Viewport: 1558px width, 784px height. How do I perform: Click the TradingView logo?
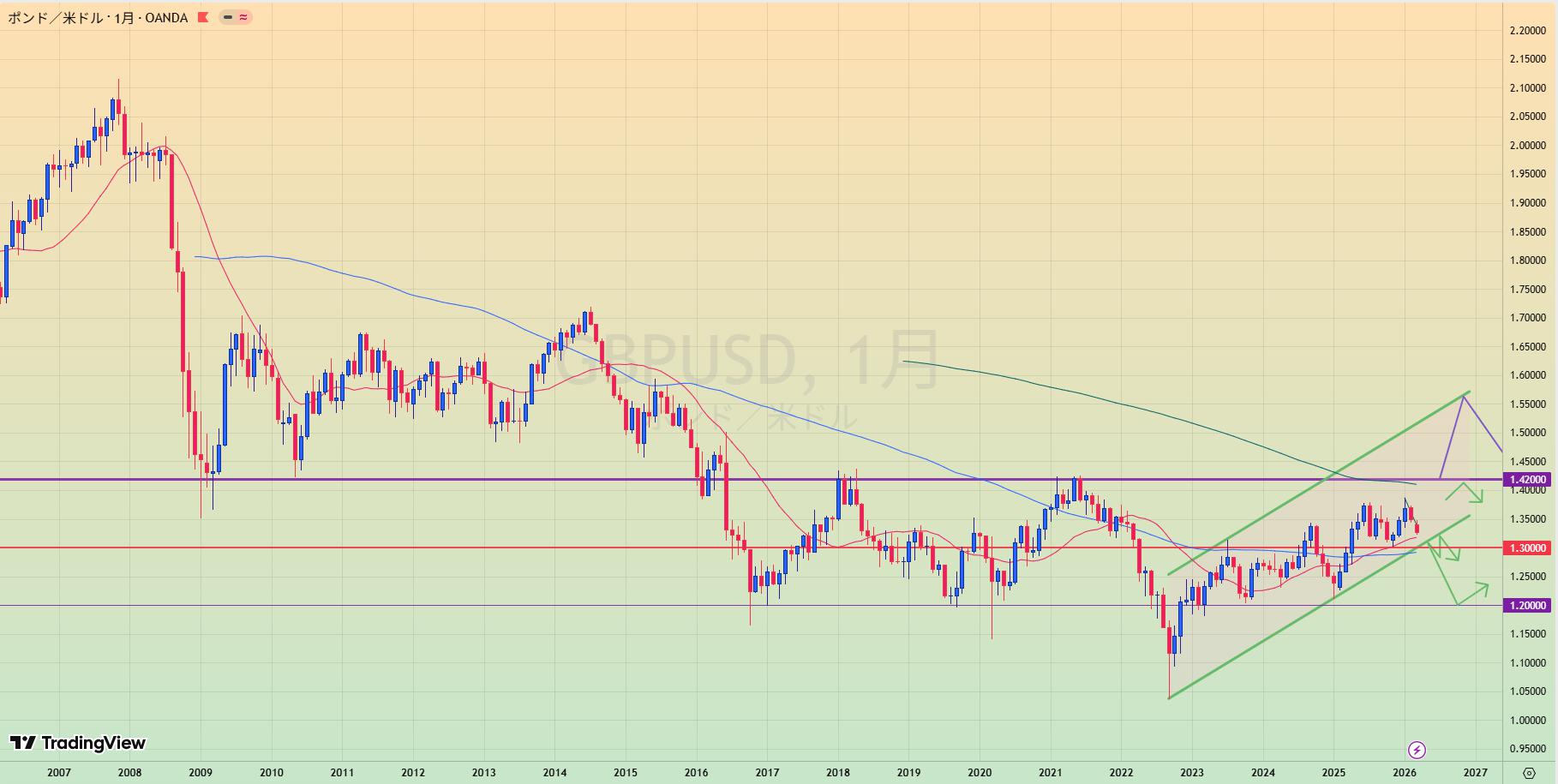pyautogui.click(x=78, y=743)
